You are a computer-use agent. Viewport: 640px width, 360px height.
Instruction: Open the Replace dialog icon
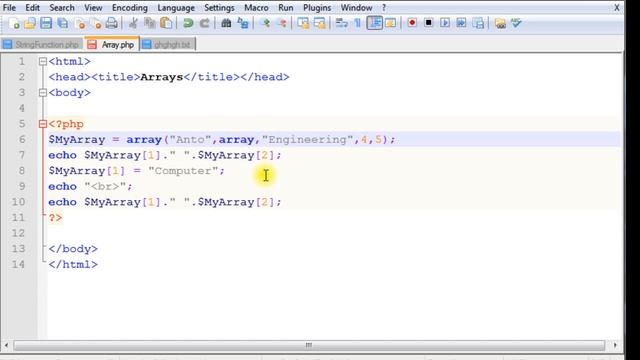click(243, 23)
